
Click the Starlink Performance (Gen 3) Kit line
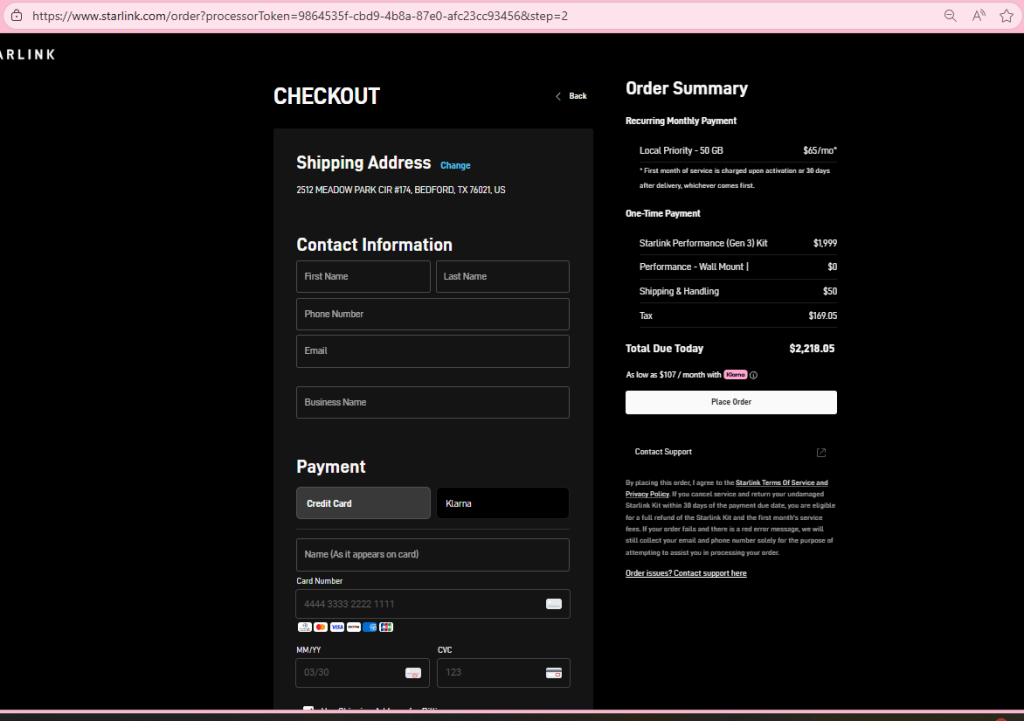click(x=738, y=243)
